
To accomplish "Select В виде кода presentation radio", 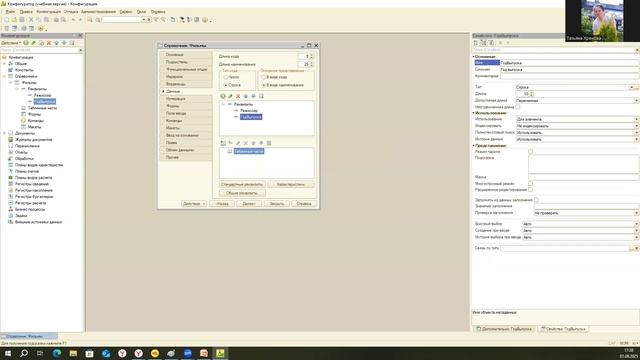I will pos(264,77).
